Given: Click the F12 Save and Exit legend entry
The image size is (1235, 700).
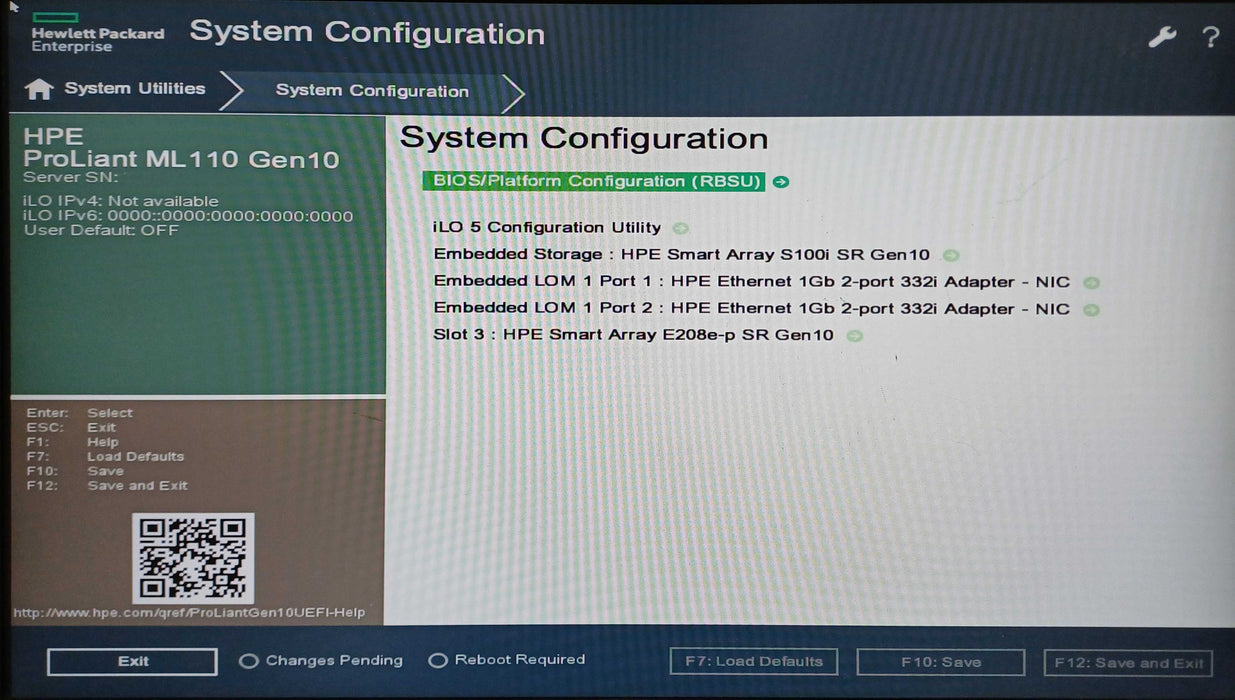Looking at the screenshot, I should coord(107,486).
